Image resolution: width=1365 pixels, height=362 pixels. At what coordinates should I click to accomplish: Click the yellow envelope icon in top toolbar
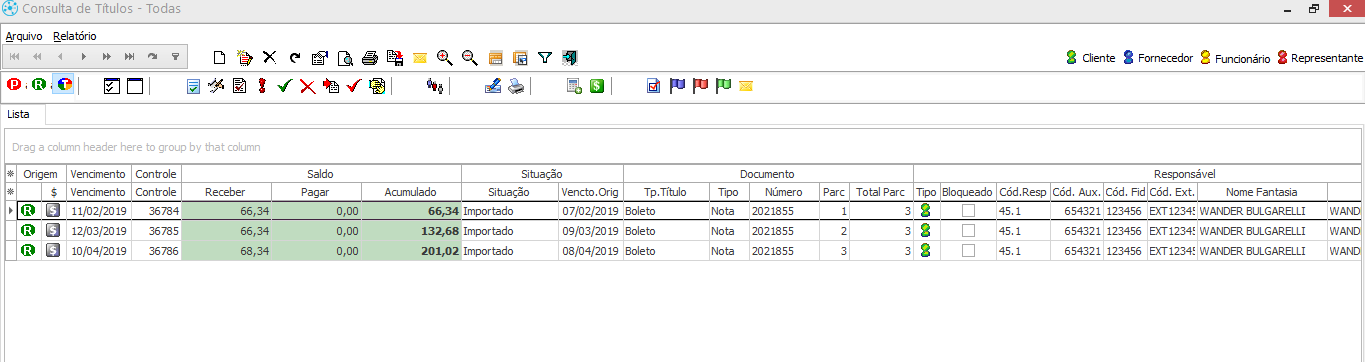[x=420, y=57]
